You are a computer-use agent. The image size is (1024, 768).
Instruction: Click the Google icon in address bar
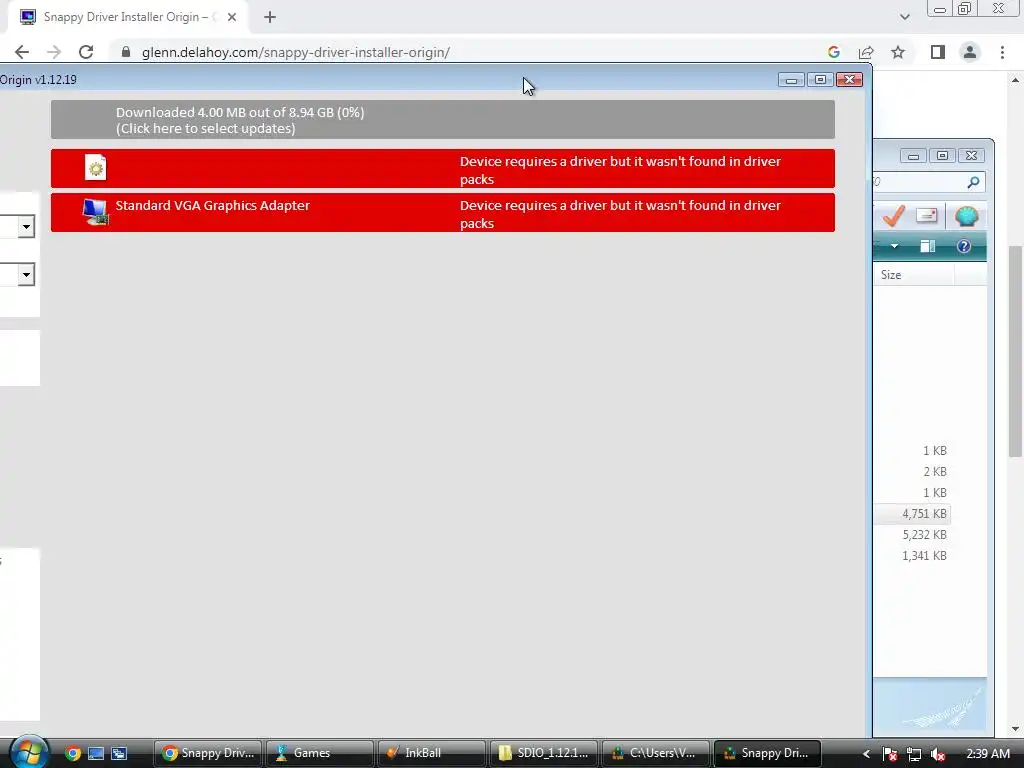pos(833,52)
